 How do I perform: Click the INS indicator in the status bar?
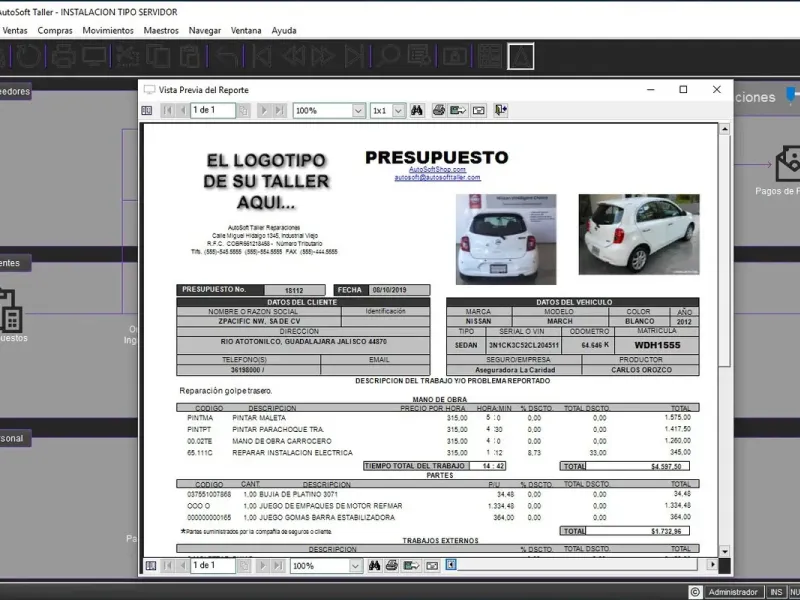coord(776,592)
